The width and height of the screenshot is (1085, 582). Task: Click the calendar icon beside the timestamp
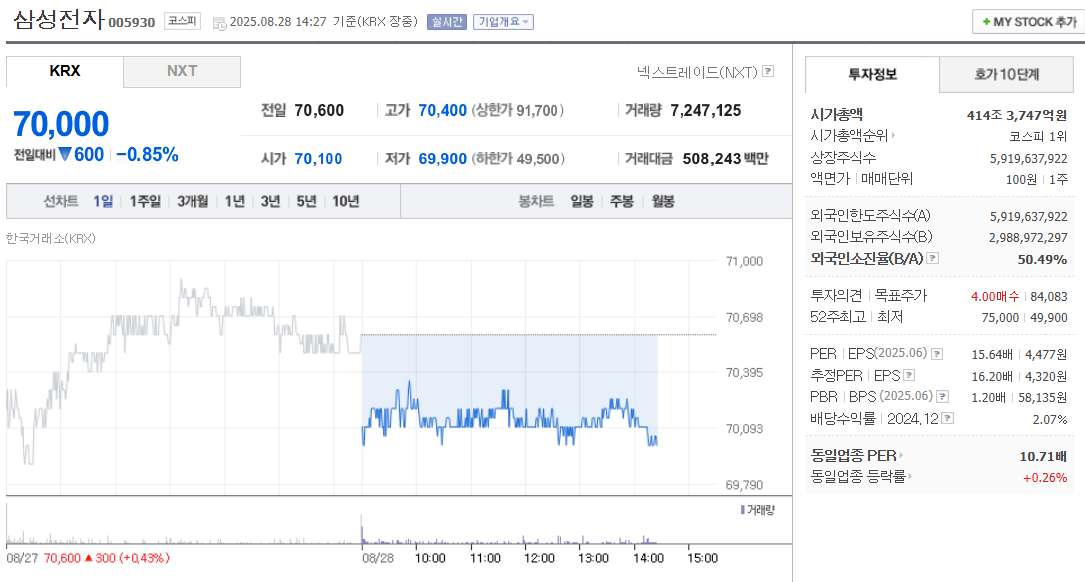tap(219, 23)
